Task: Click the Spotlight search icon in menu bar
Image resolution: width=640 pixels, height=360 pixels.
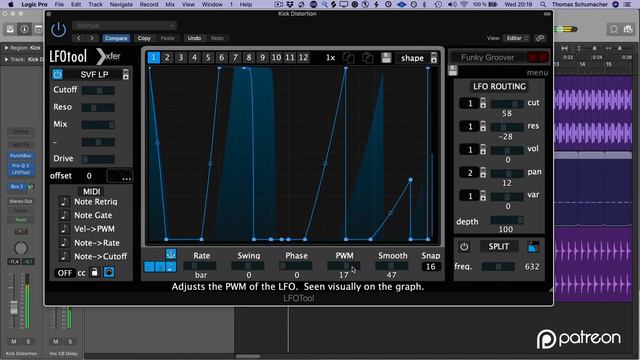Action: coord(543,4)
